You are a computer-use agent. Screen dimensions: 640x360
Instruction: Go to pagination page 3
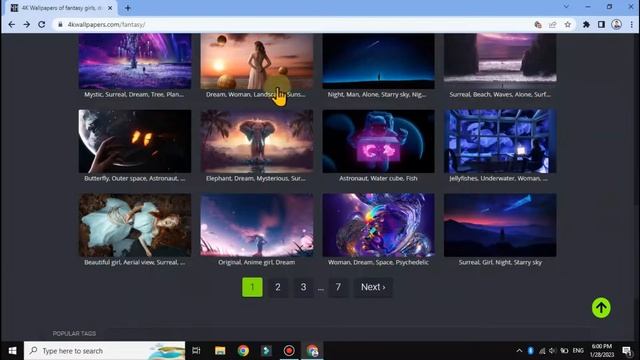303,287
